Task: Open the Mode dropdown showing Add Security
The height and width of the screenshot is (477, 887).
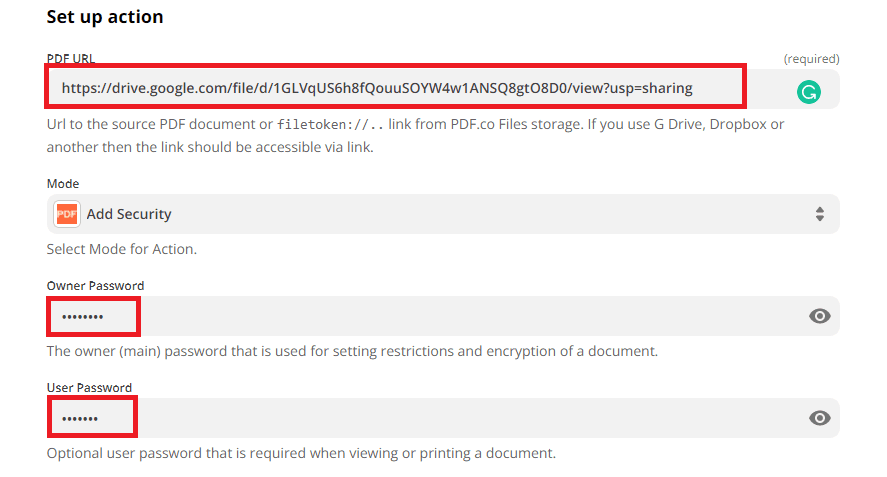Action: tap(442, 214)
